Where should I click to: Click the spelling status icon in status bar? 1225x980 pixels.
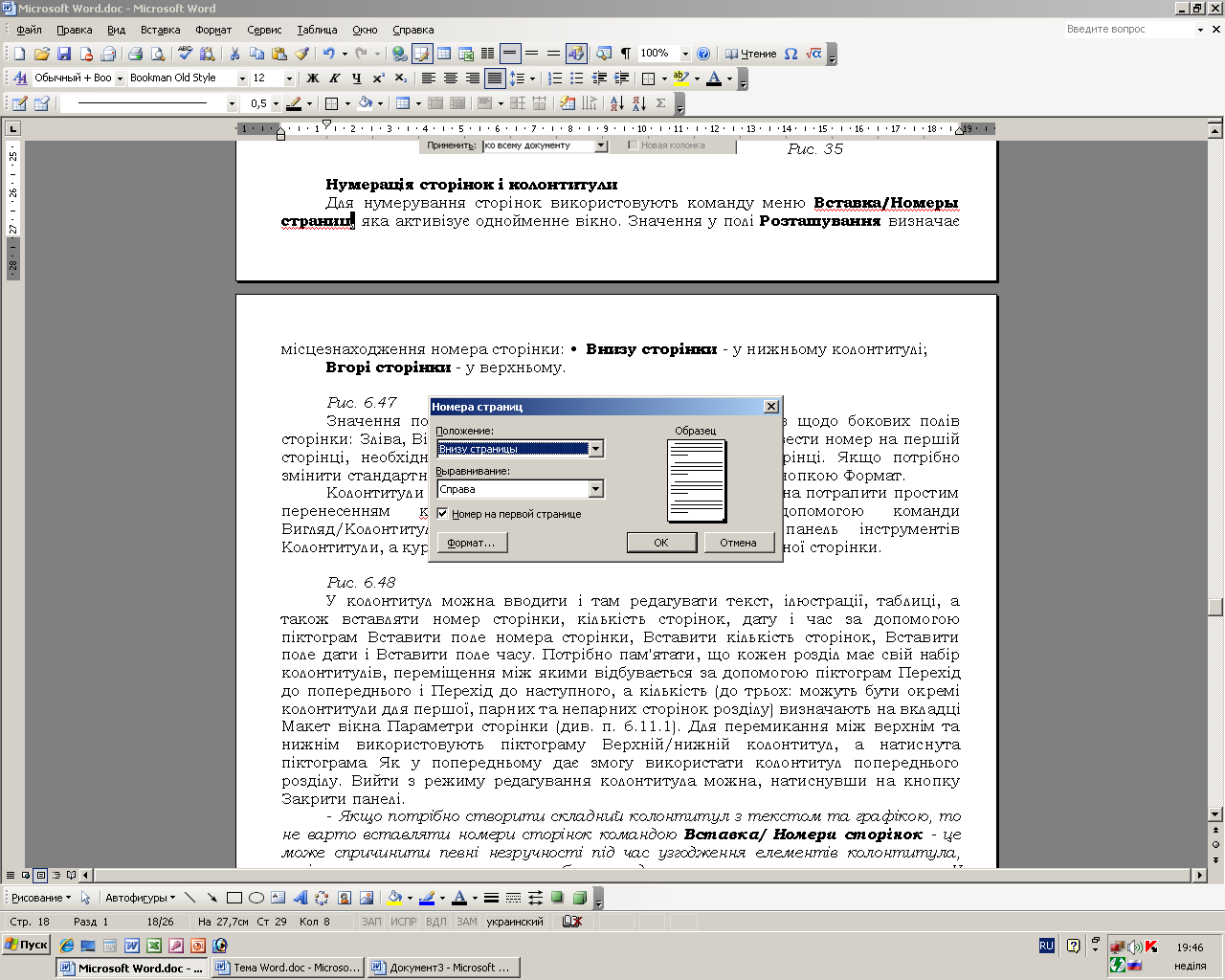click(572, 922)
